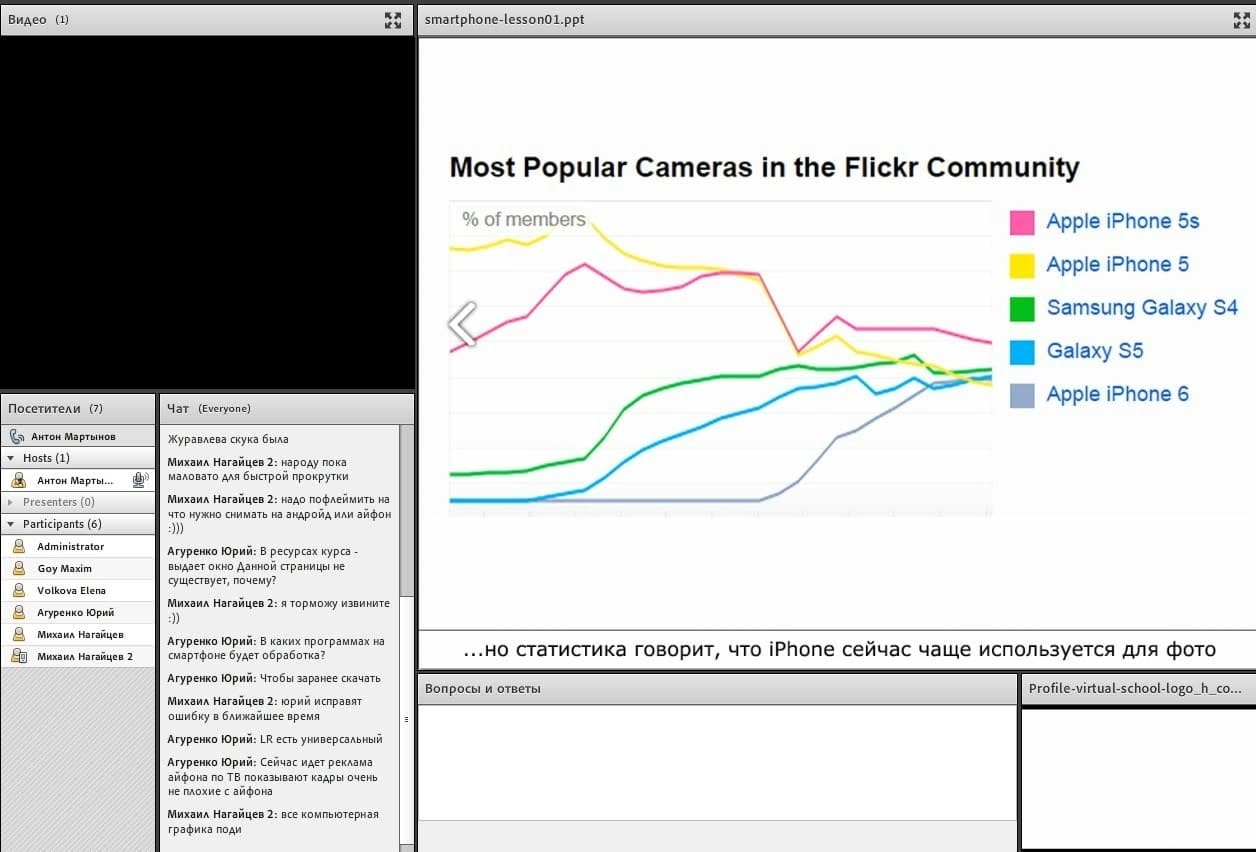The width and height of the screenshot is (1256, 852).
Task: Open the Apple iPhone 5s legend link
Action: (x=1123, y=222)
